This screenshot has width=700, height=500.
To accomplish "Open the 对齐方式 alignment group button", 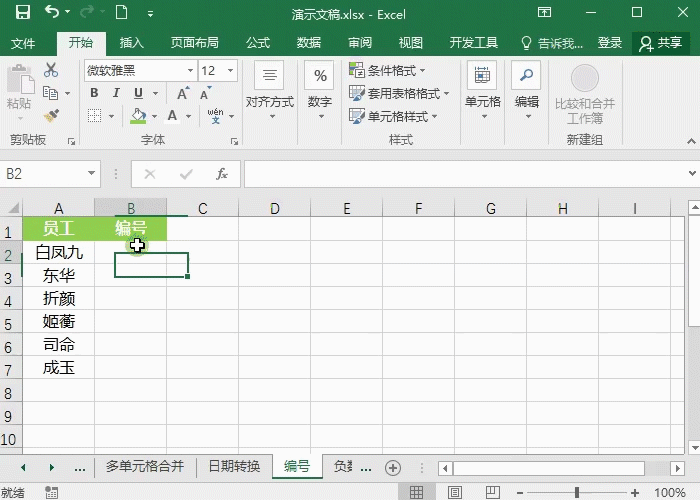I will point(270,91).
